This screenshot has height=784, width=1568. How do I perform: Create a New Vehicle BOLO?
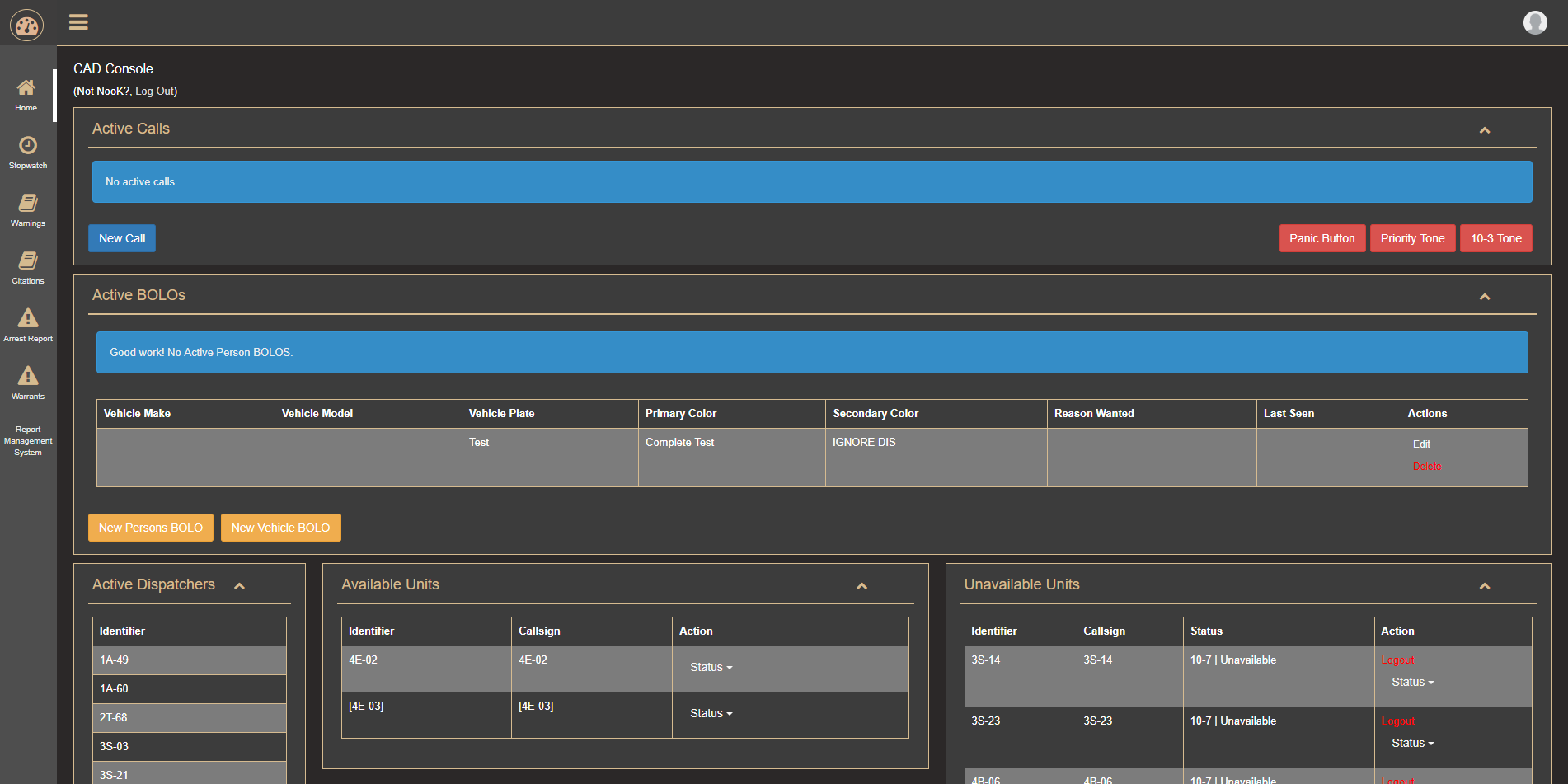pos(280,528)
